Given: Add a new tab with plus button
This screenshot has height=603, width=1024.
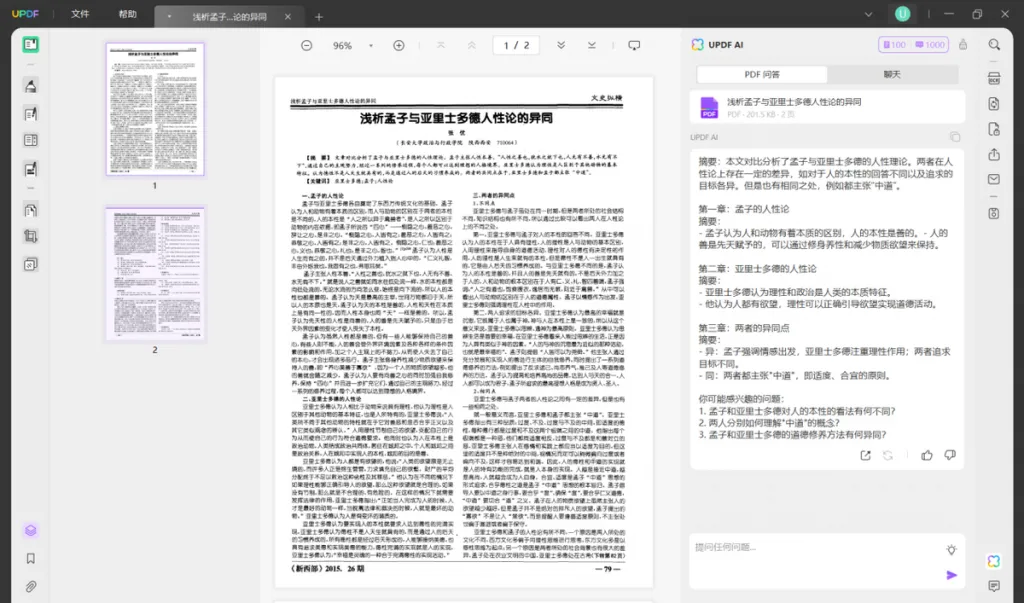Looking at the screenshot, I should pyautogui.click(x=319, y=17).
